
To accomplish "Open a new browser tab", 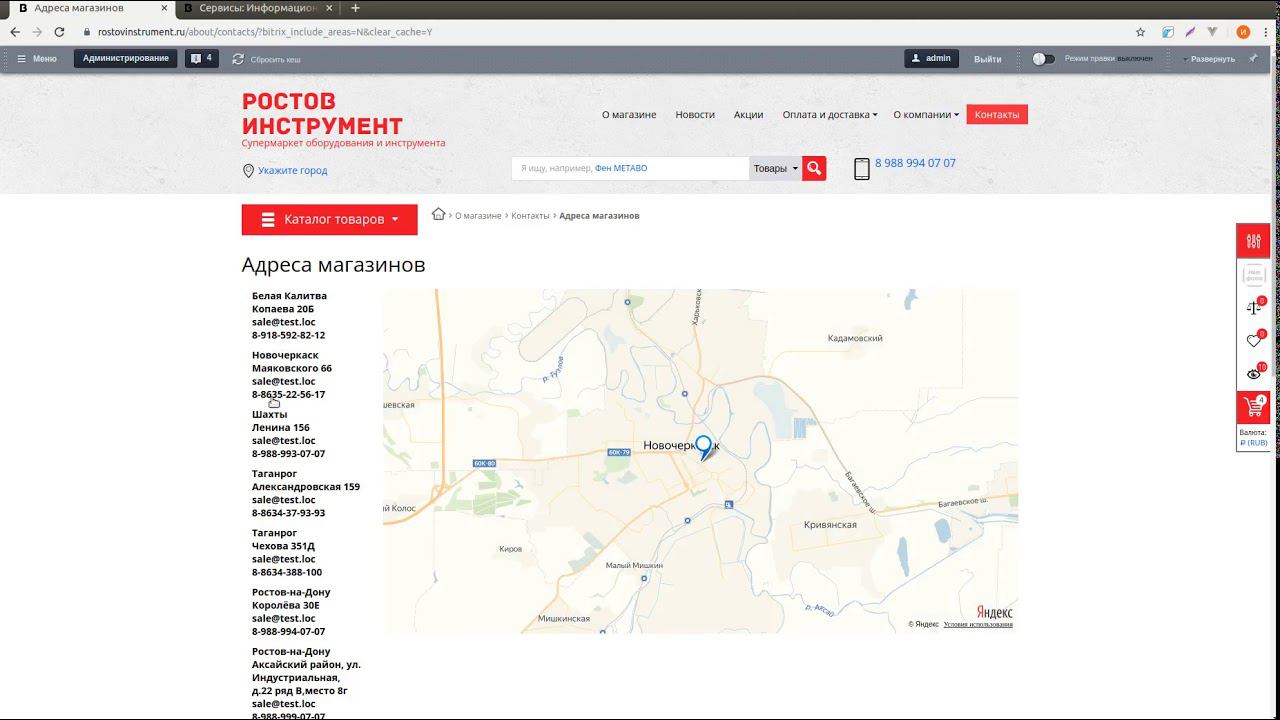I will (355, 8).
